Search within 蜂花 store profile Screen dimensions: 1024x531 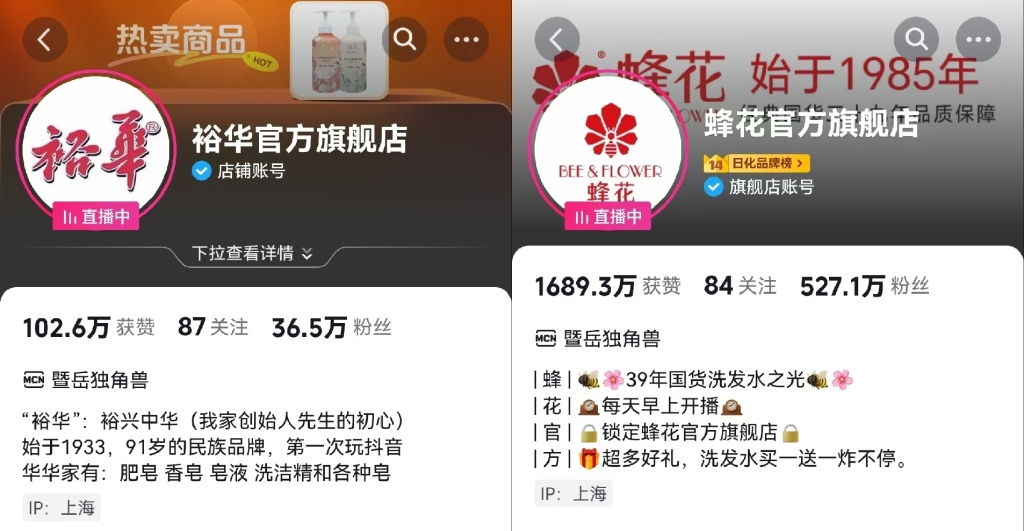click(x=916, y=40)
